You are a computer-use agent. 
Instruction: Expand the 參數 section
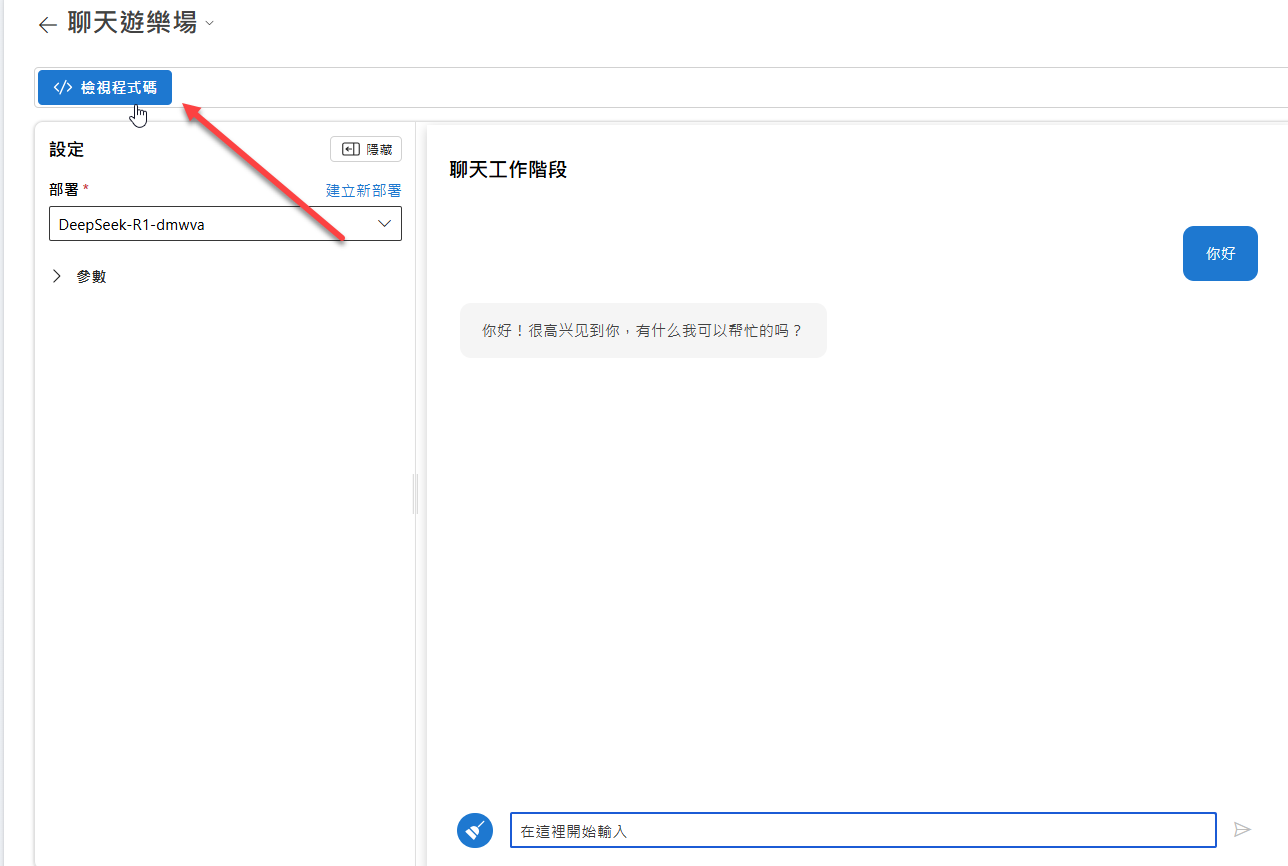[79, 276]
